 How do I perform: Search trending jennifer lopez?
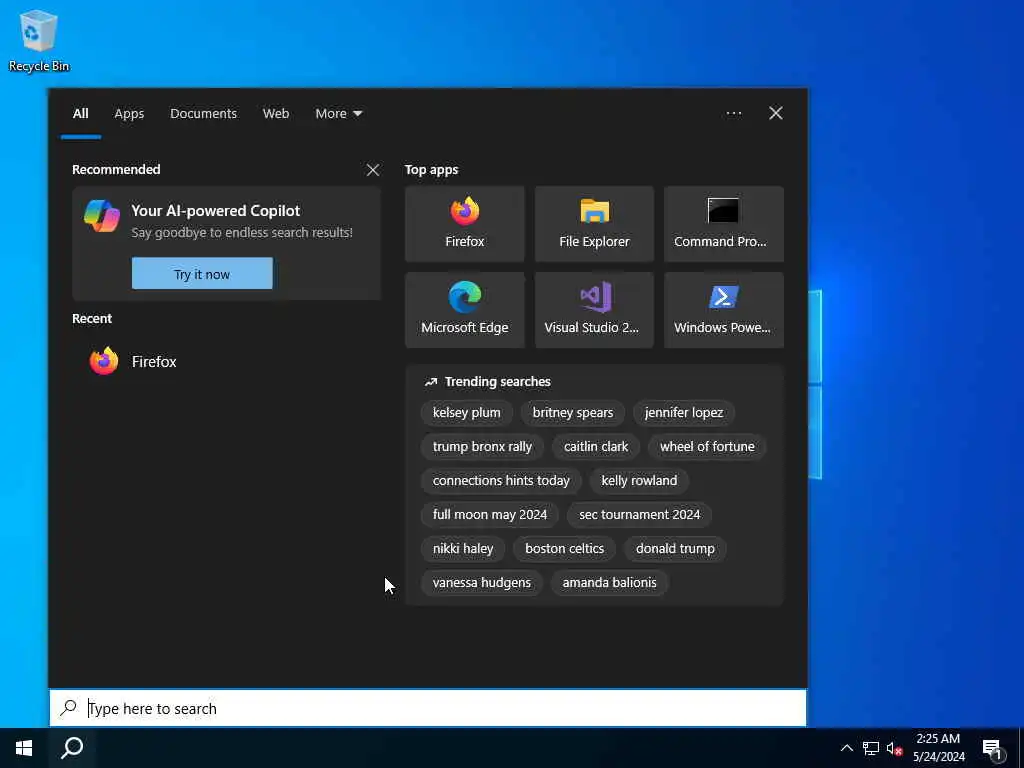(684, 413)
